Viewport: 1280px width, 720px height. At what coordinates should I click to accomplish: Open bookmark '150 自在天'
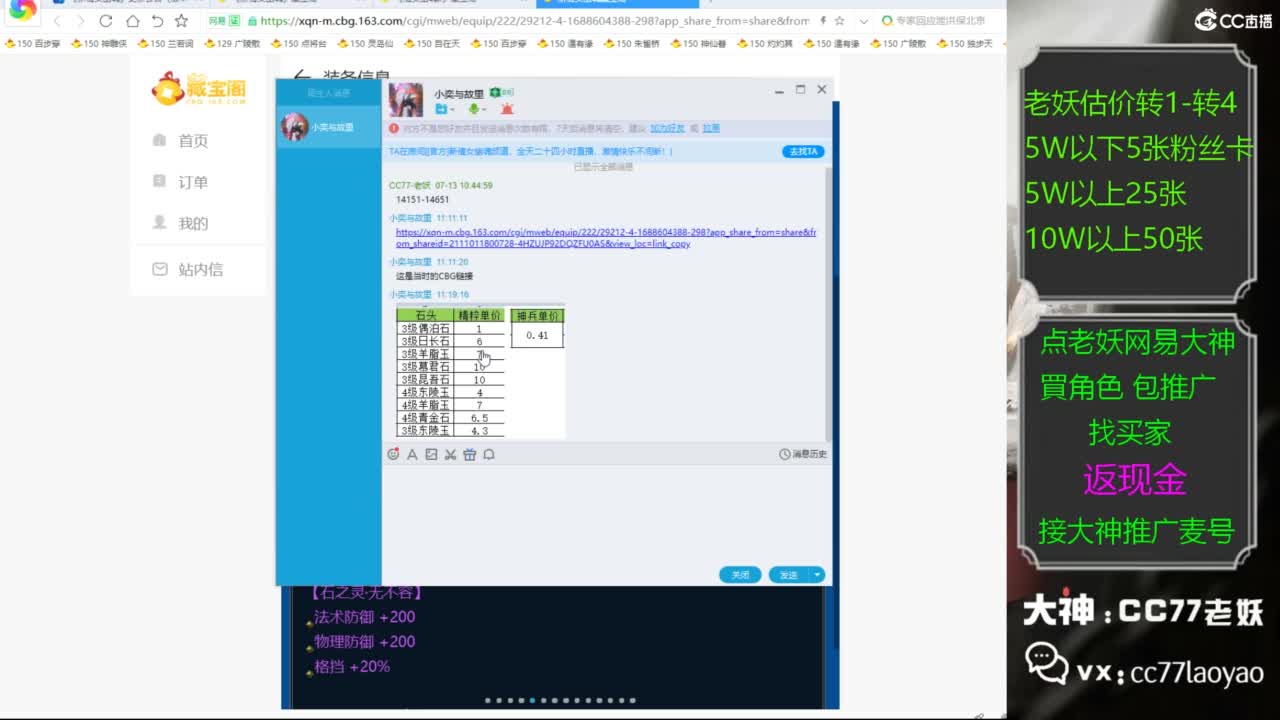tap(432, 44)
